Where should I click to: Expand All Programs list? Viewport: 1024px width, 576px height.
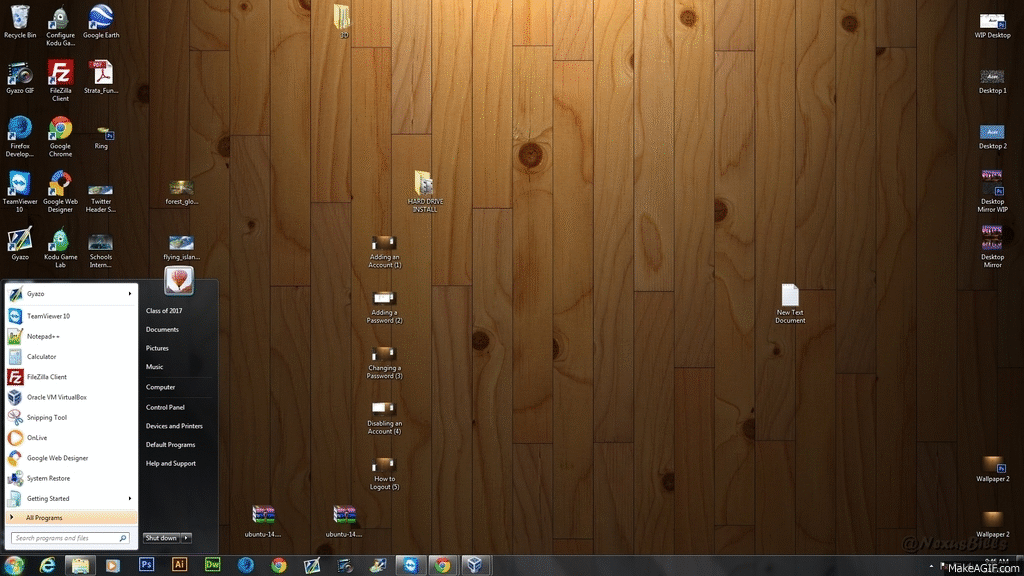pyautogui.click(x=44, y=517)
